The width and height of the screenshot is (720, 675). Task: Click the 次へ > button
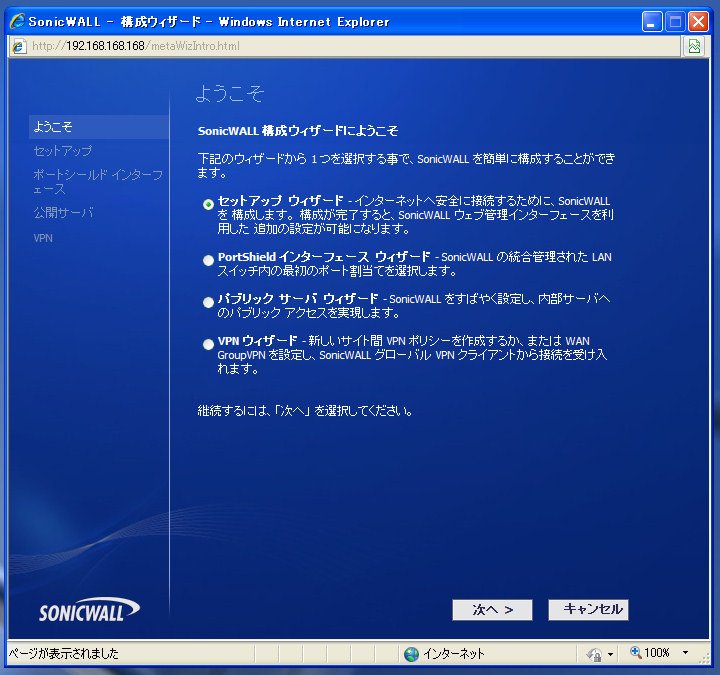(x=492, y=610)
